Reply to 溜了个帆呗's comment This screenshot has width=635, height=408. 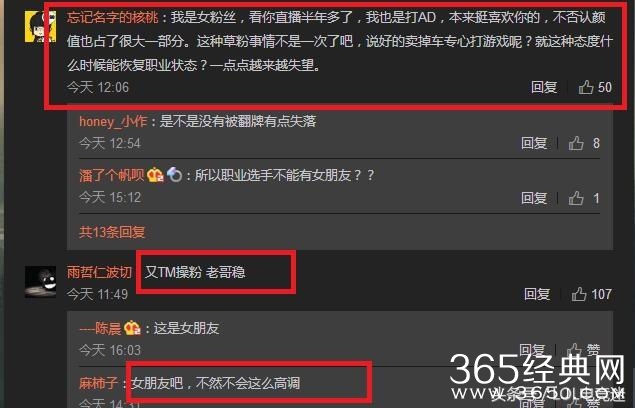coord(534,198)
